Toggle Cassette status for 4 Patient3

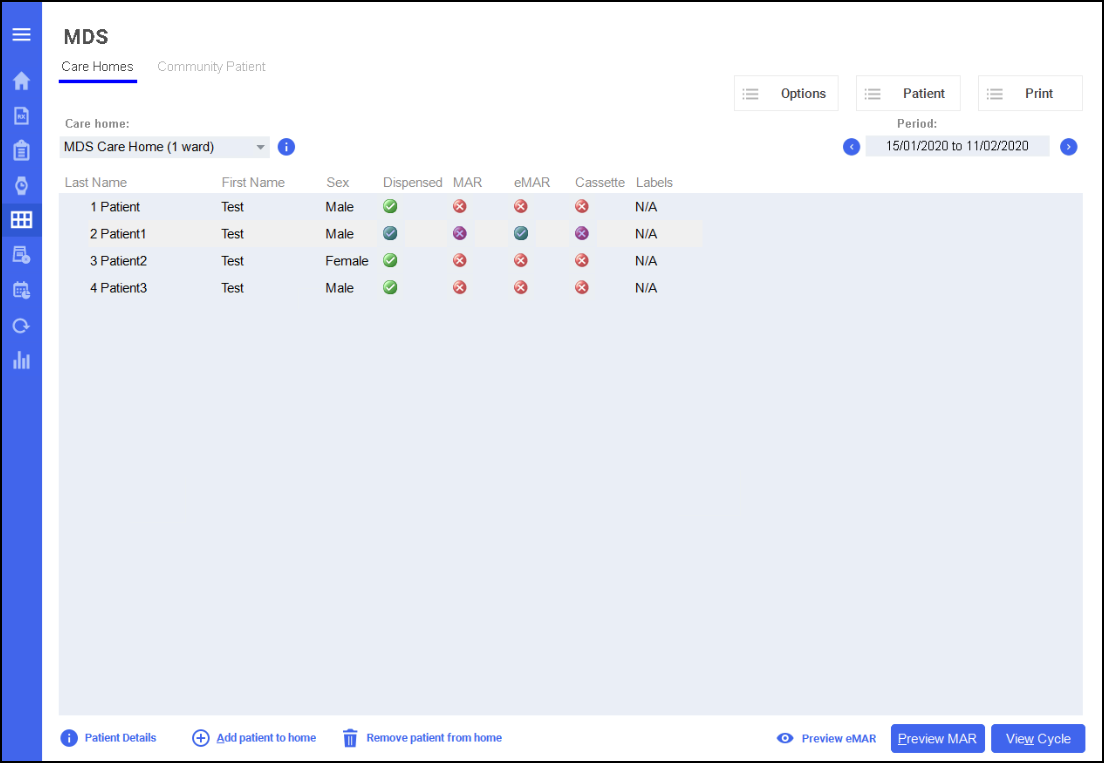point(582,288)
